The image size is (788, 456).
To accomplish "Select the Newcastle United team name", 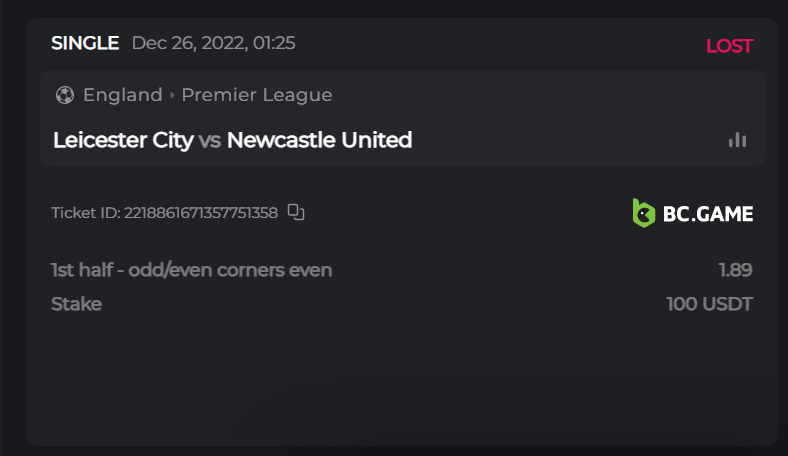I will (x=319, y=140).
